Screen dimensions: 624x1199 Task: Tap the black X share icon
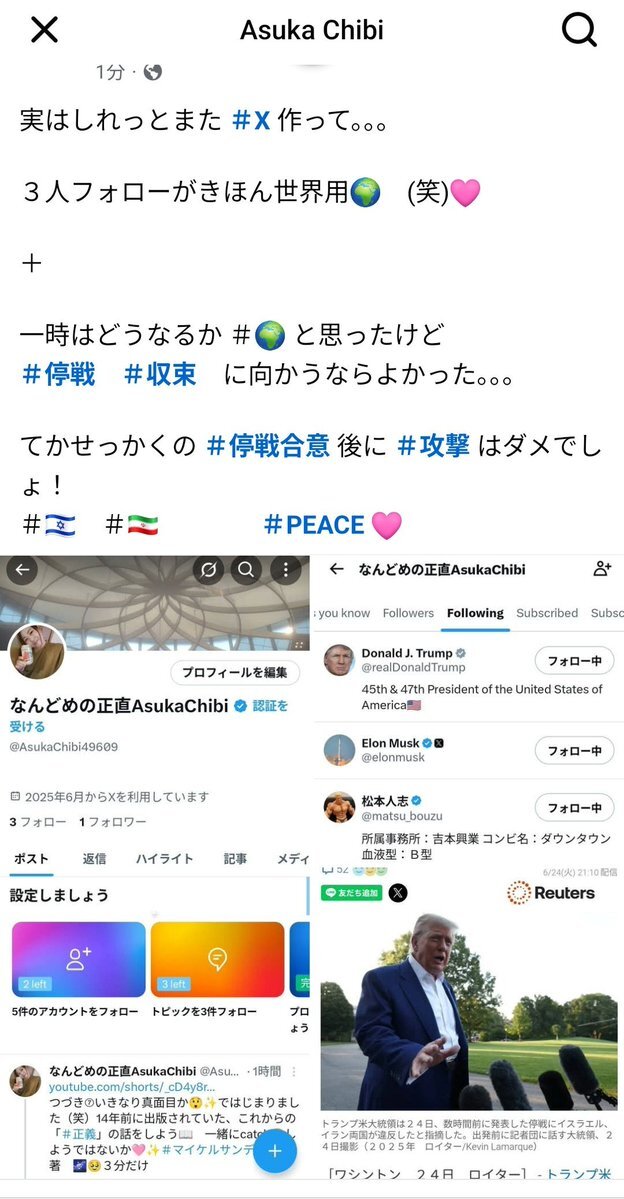(x=398, y=892)
